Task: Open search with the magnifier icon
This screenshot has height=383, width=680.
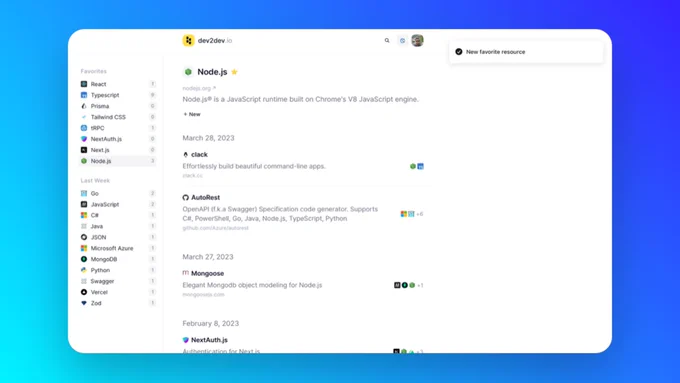Action: coord(387,40)
